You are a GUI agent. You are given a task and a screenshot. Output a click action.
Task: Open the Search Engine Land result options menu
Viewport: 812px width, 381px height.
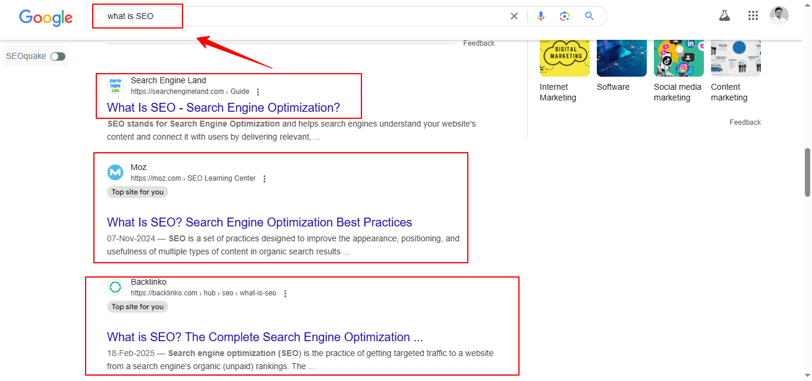[258, 92]
